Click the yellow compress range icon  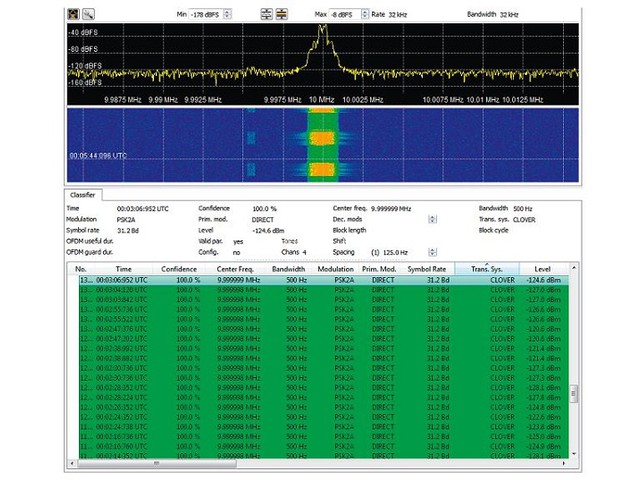(282, 14)
